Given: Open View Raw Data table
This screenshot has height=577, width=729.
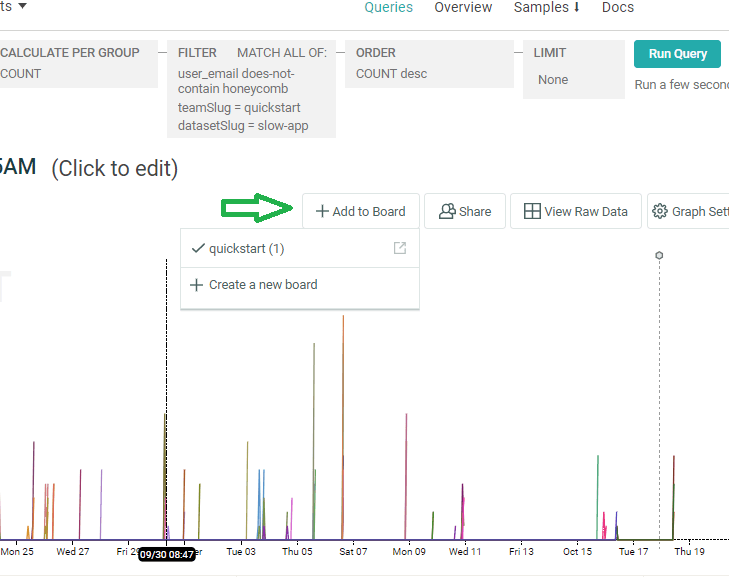Looking at the screenshot, I should click(x=575, y=211).
